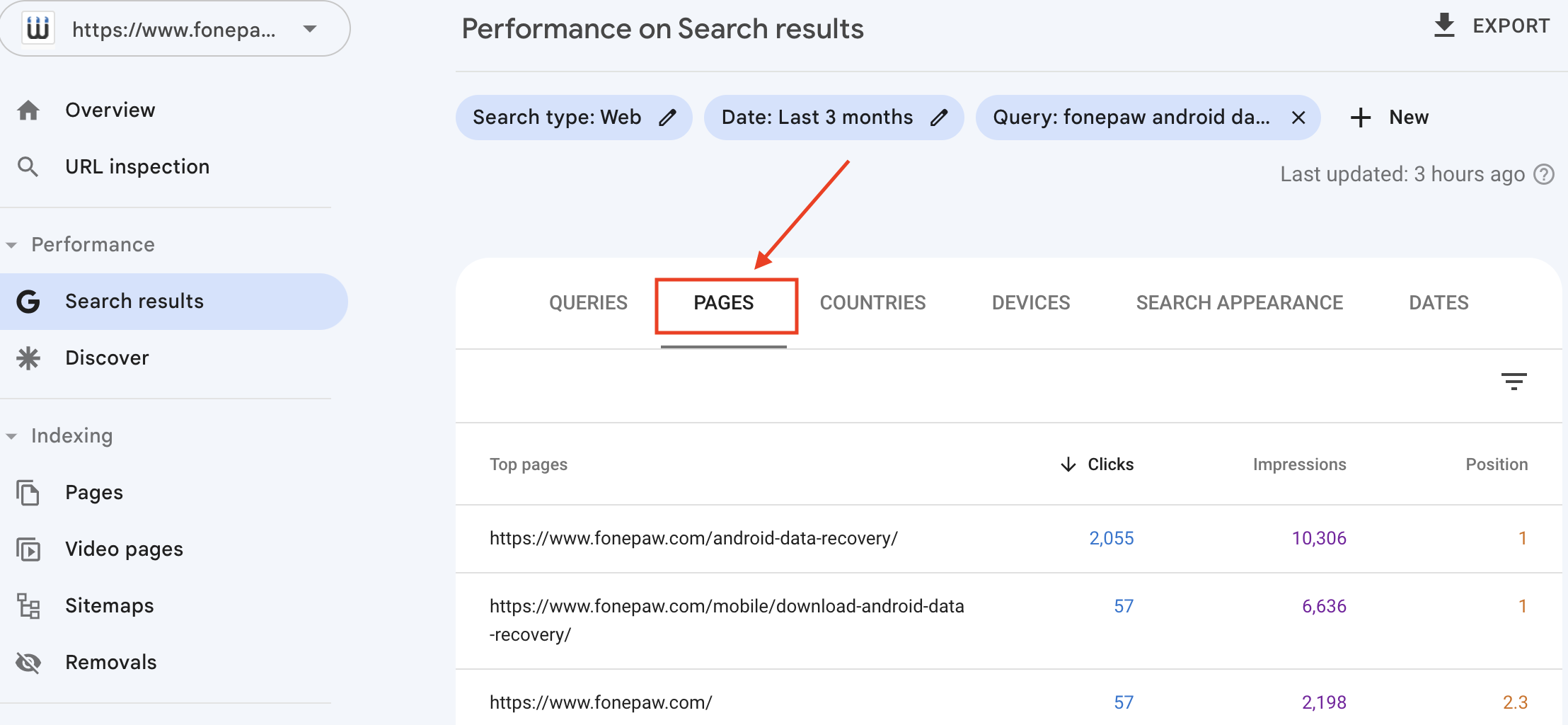This screenshot has width=1568, height=725.
Task: Click the table filter rows icon
Action: point(1514,382)
